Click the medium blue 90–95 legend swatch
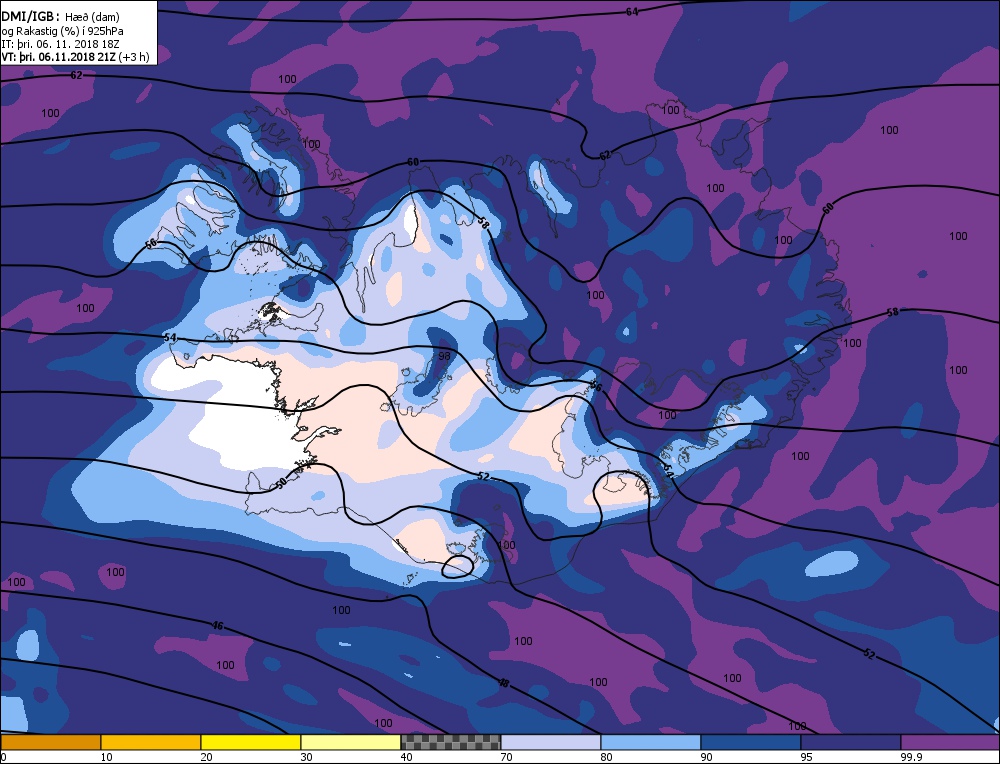Viewport: 1000px width, 764px height. click(x=751, y=742)
